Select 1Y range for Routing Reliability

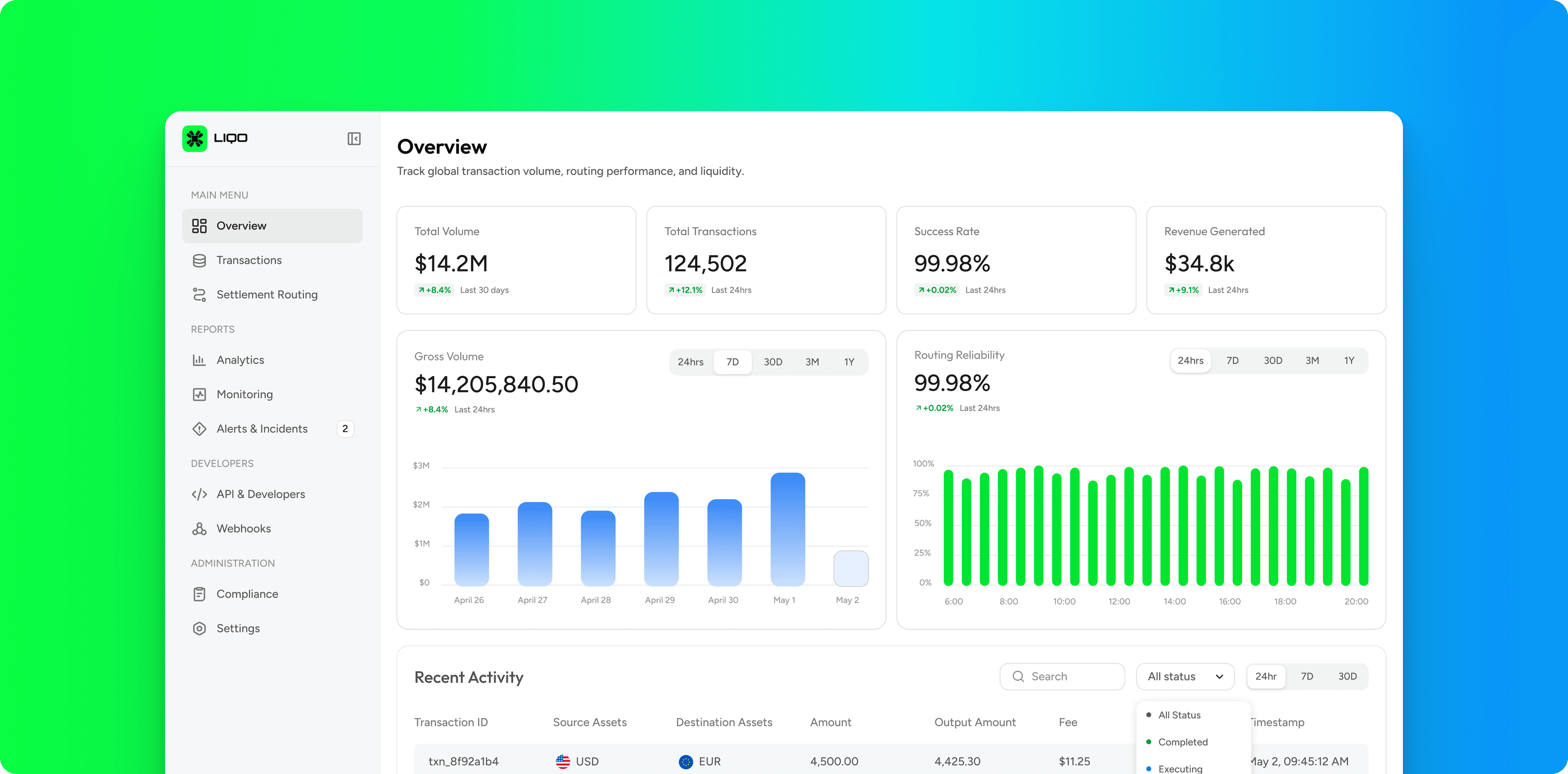[x=1350, y=361]
